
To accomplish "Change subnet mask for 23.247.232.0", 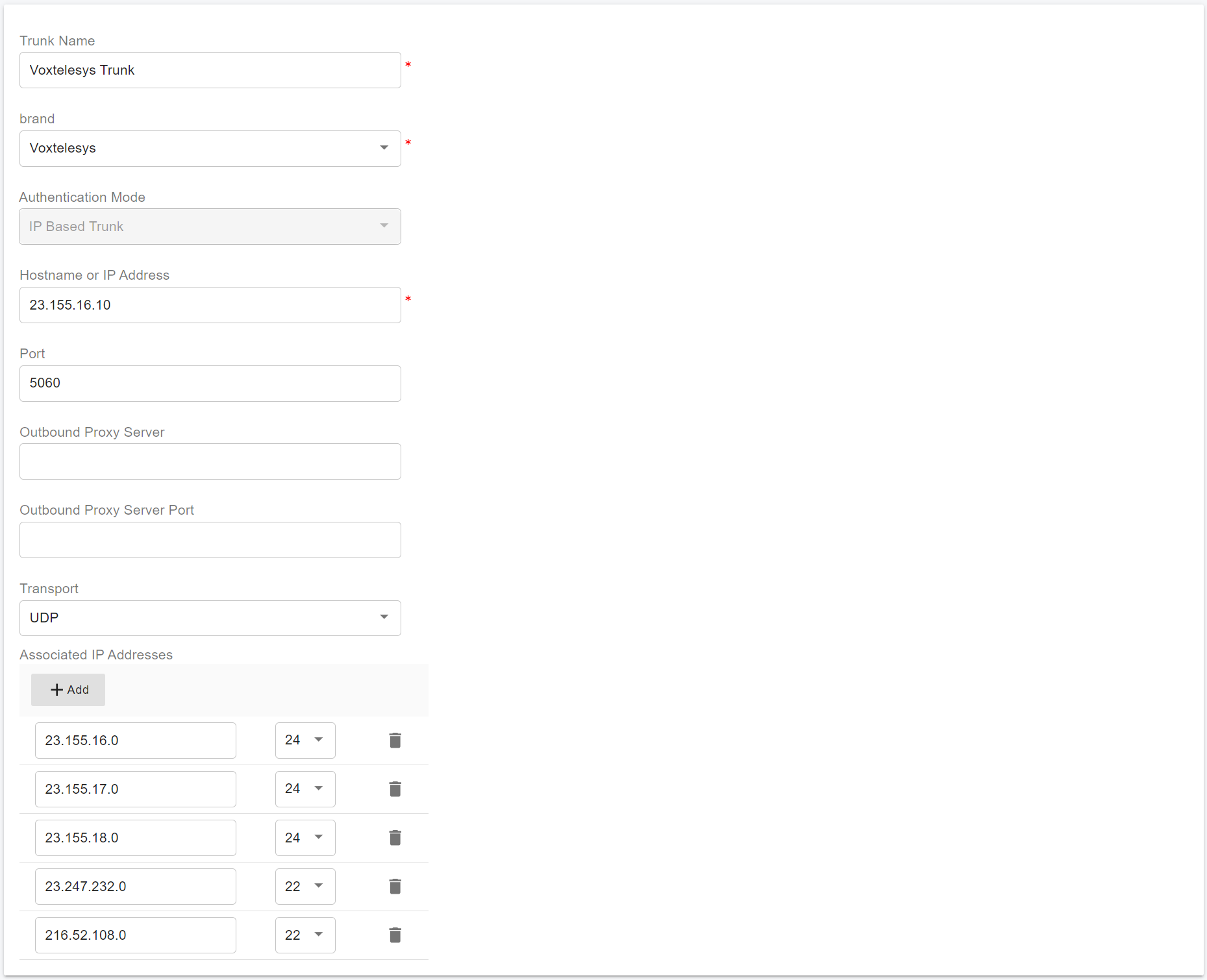I will pyautogui.click(x=305, y=886).
